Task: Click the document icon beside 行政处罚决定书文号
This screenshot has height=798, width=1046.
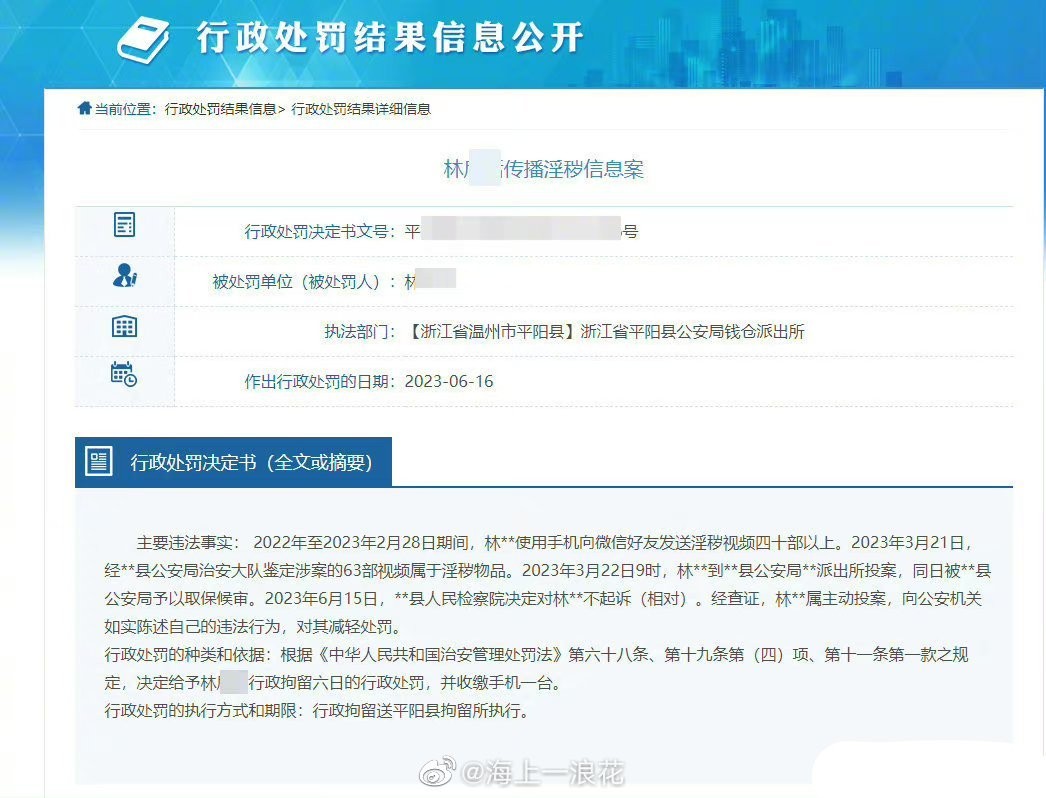Action: point(123,225)
